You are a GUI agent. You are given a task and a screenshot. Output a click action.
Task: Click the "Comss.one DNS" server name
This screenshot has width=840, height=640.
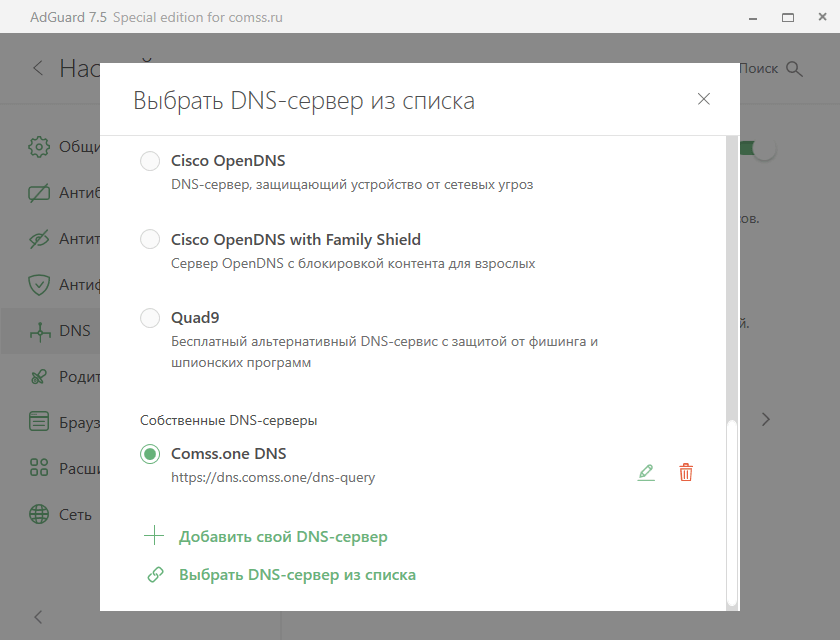(229, 454)
